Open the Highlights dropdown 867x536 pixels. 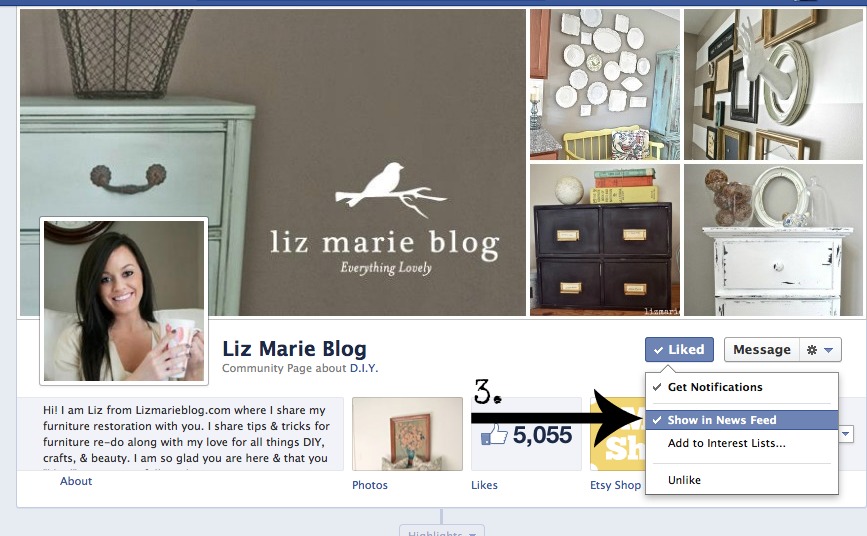(442, 532)
